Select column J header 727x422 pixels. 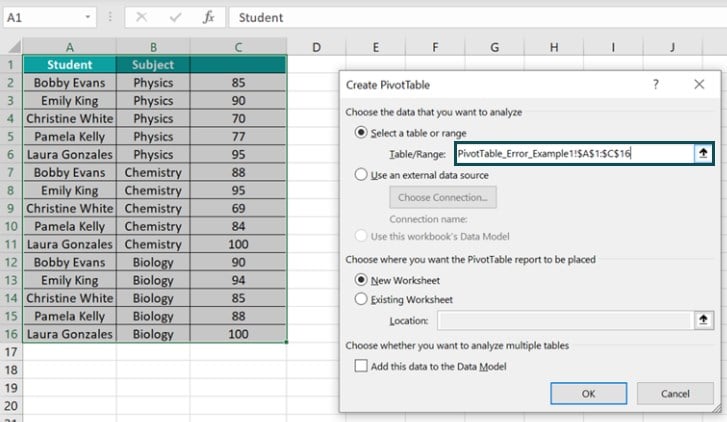pyautogui.click(x=672, y=47)
